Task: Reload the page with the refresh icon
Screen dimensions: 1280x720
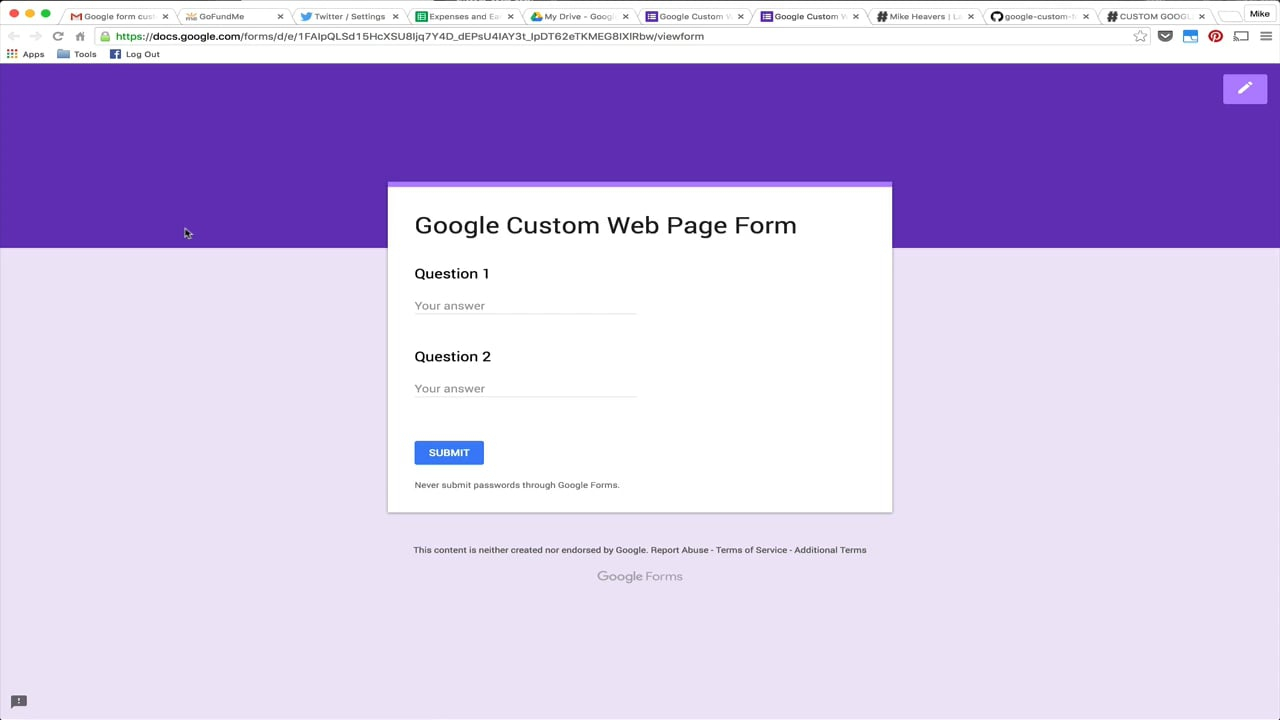Action: coord(58,36)
